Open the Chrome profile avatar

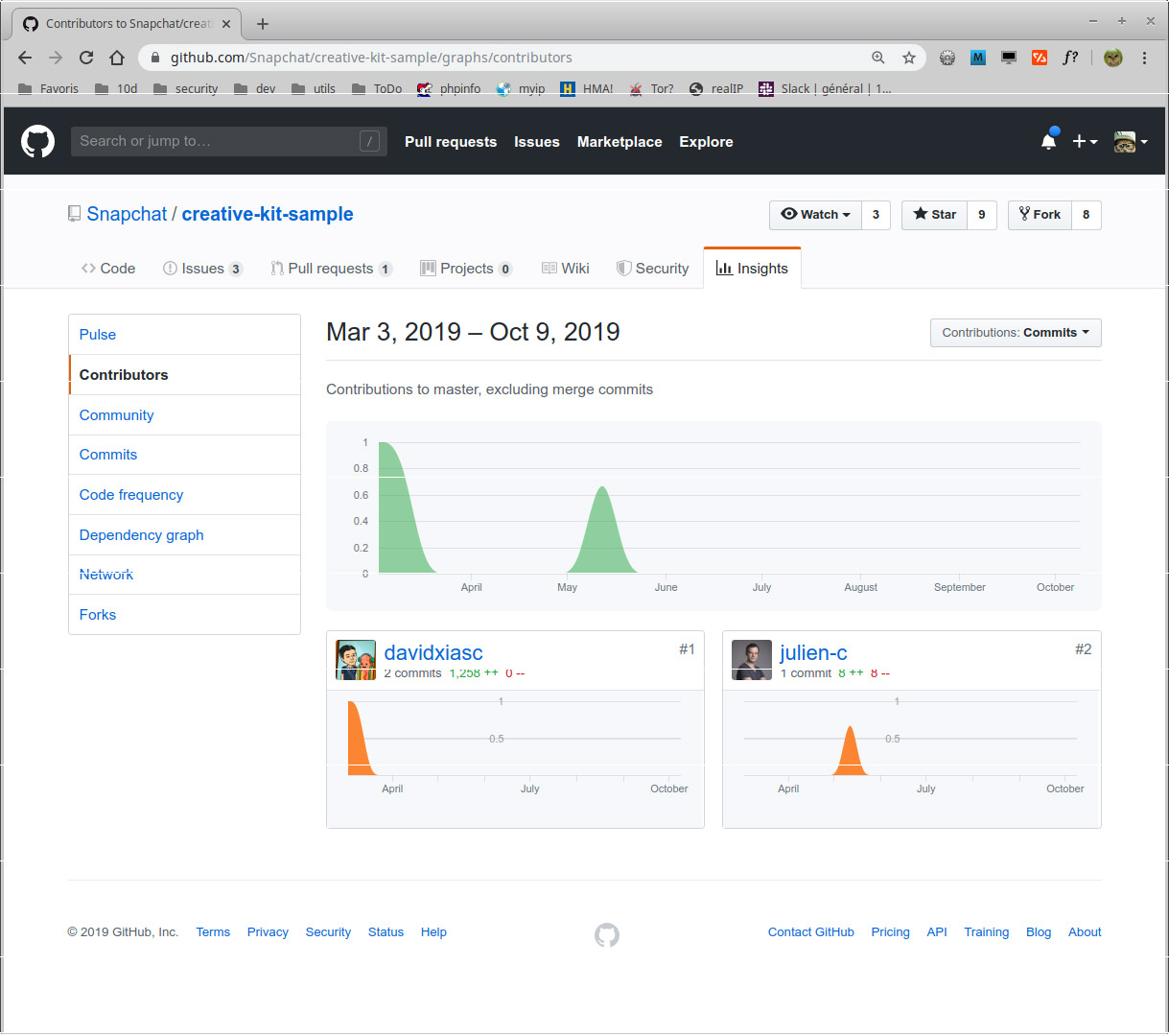coord(1113,58)
